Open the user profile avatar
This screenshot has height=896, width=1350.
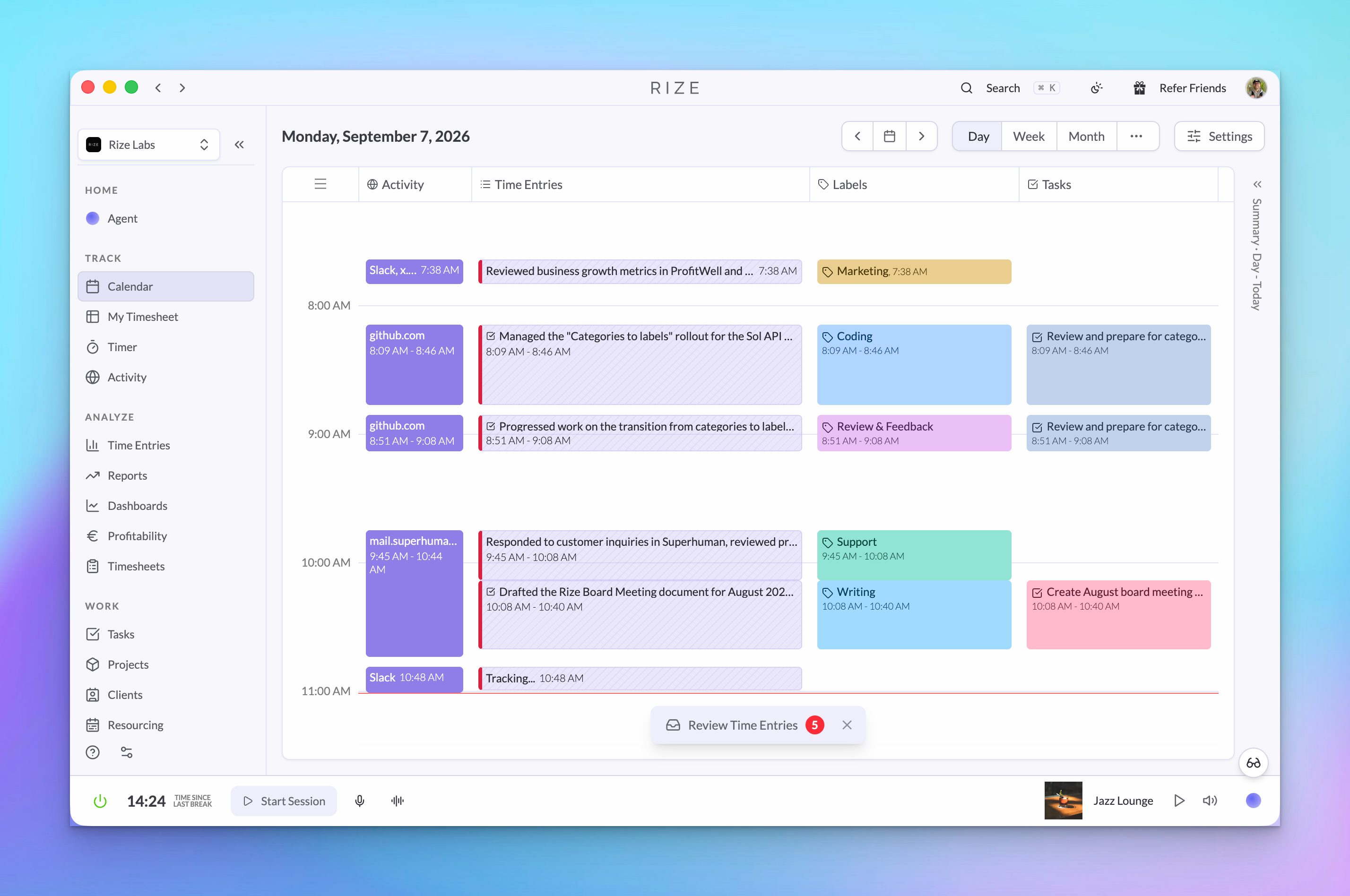1256,88
